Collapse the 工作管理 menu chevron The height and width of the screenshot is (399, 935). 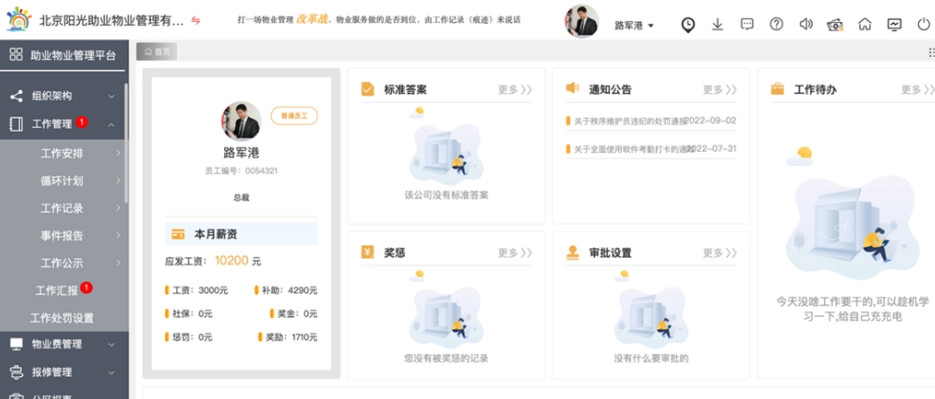(112, 125)
